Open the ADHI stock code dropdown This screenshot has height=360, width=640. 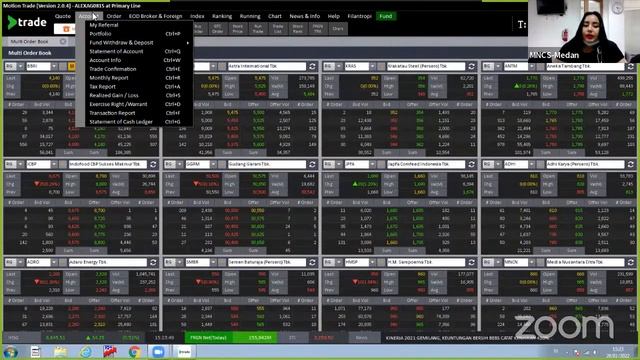point(531,164)
